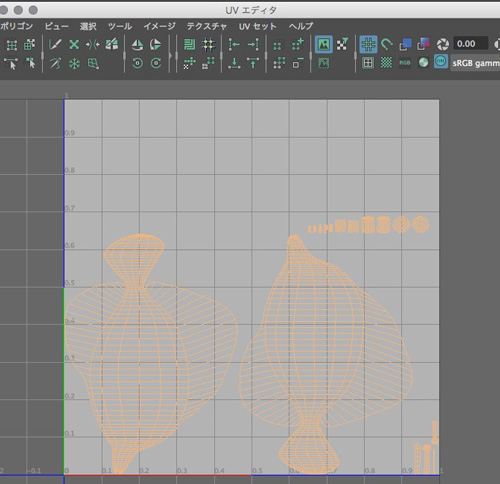Open the ツール menu
Screen dimensions: 500x484
click(120, 26)
